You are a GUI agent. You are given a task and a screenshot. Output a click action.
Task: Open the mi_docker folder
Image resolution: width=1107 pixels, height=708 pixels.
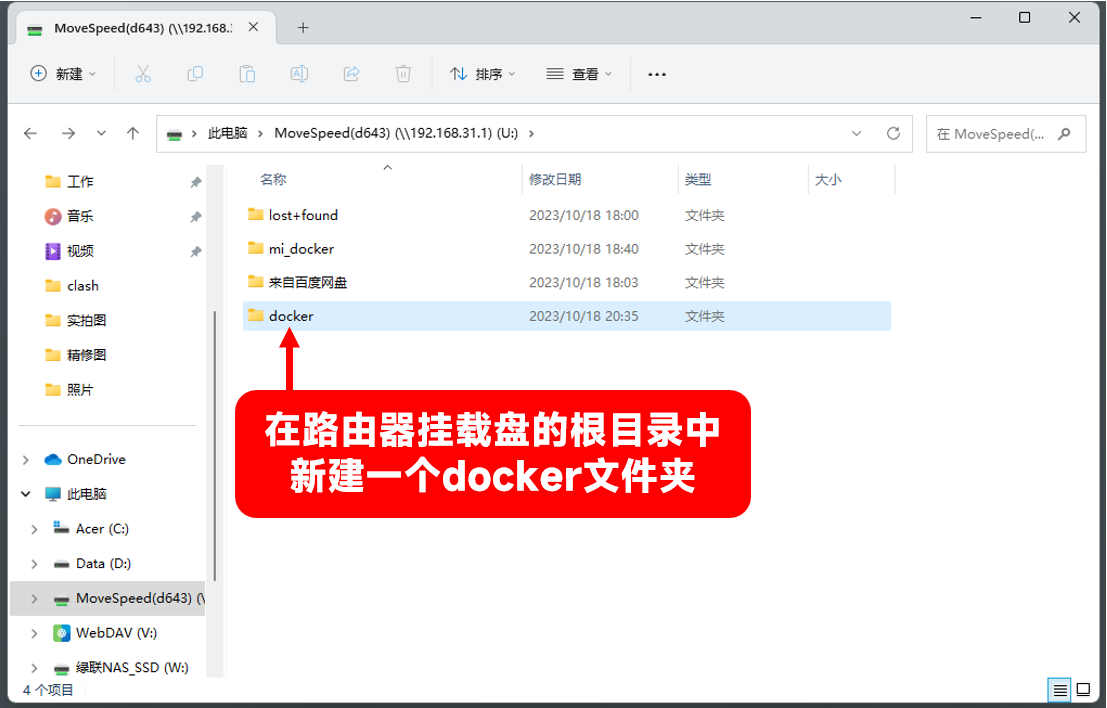(x=302, y=248)
